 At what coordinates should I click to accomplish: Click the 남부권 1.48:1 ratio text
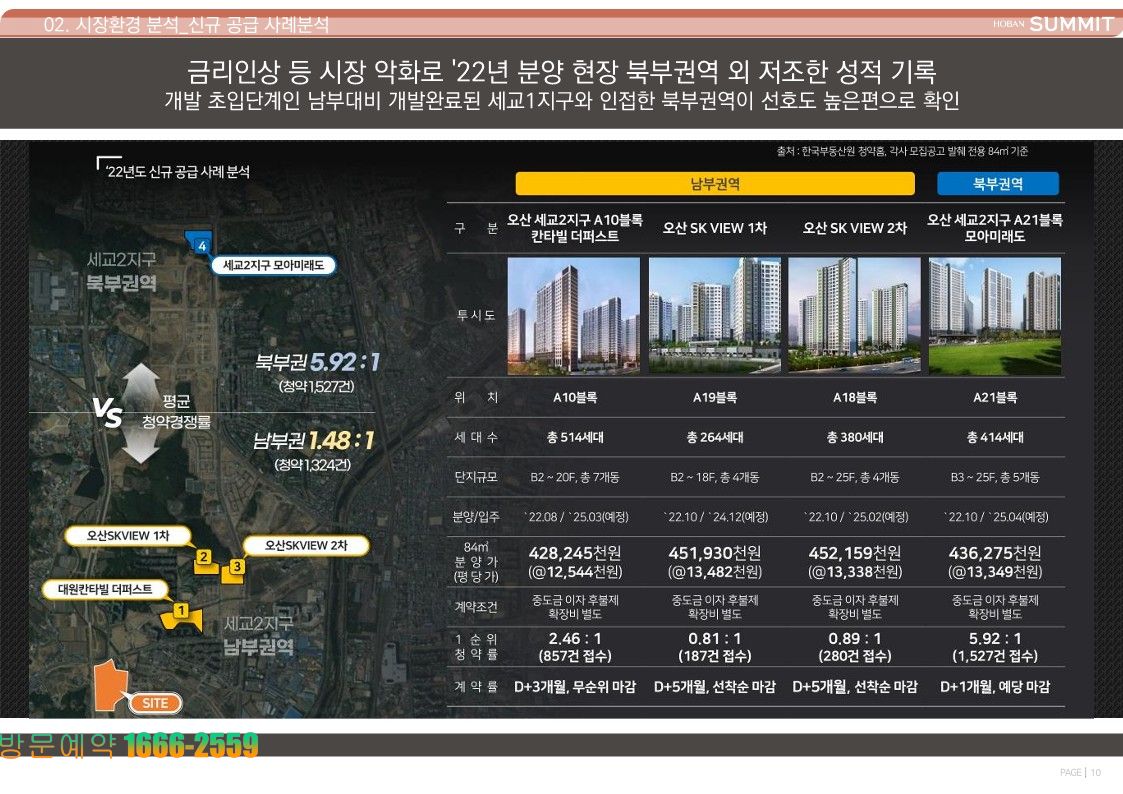314,440
